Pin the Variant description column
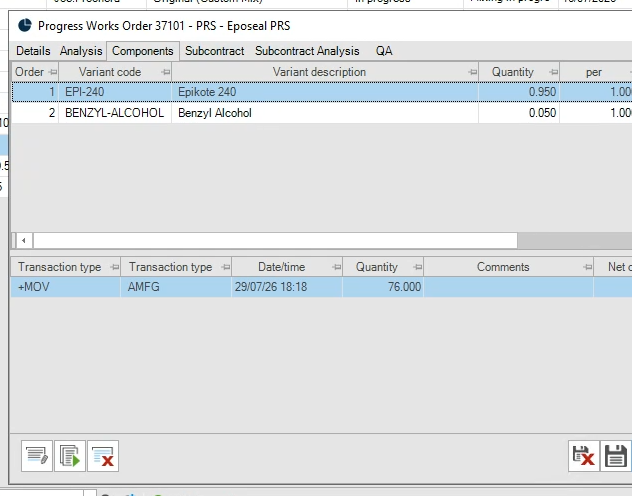632x496 pixels. click(x=472, y=72)
